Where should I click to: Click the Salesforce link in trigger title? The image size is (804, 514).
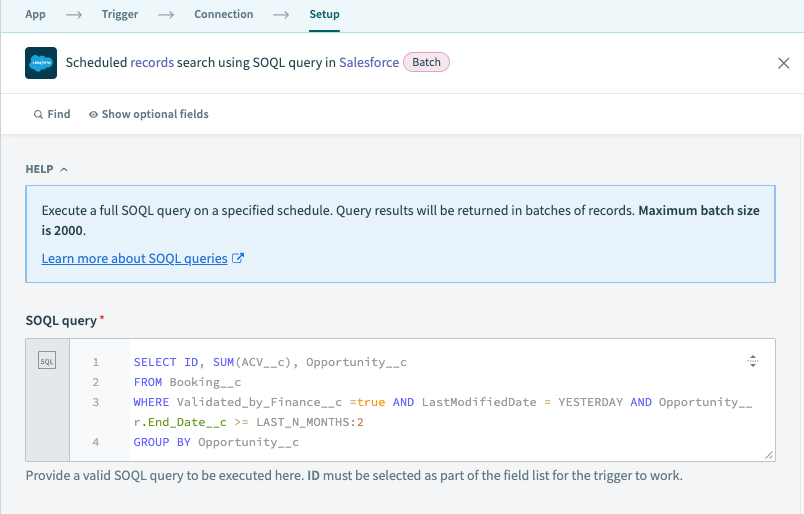click(x=369, y=63)
